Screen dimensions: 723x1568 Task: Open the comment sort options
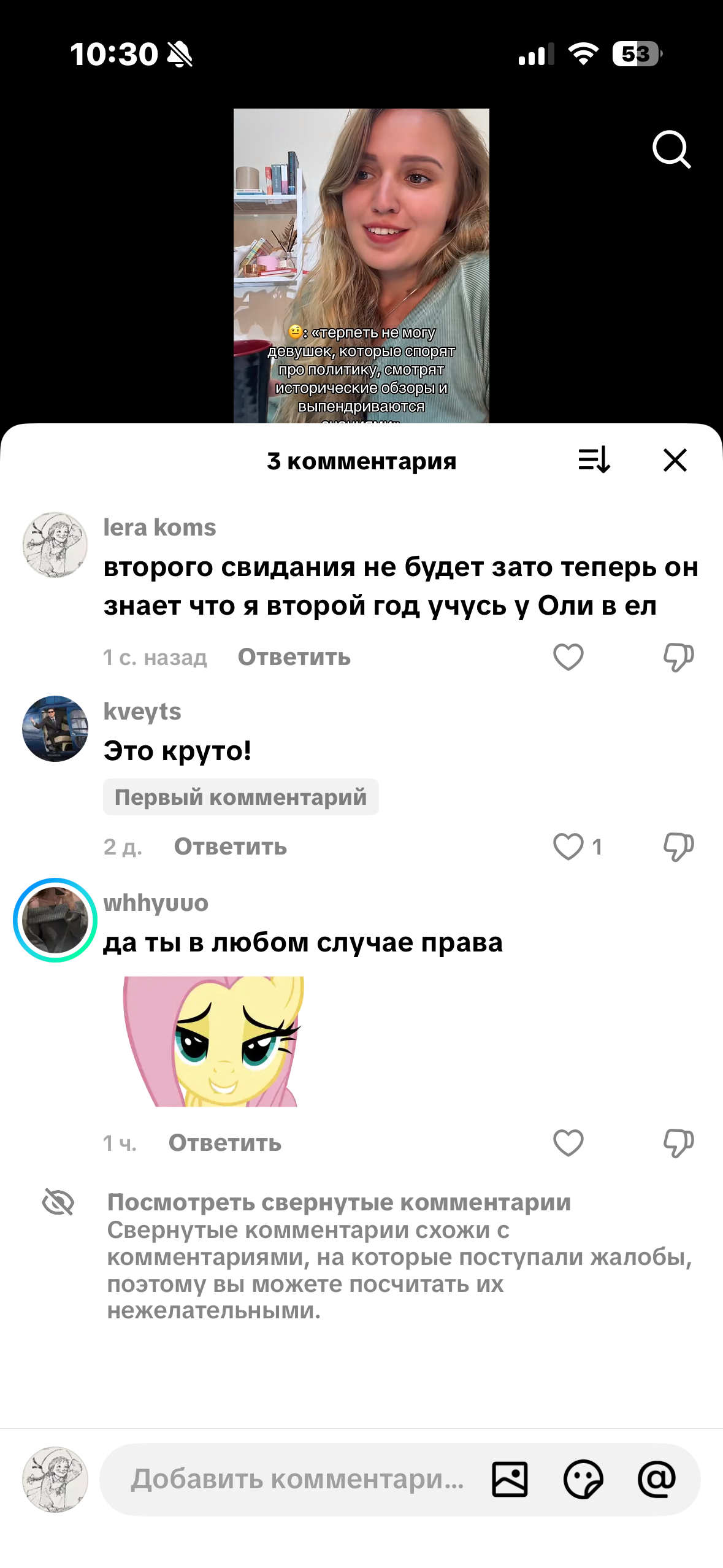point(594,459)
